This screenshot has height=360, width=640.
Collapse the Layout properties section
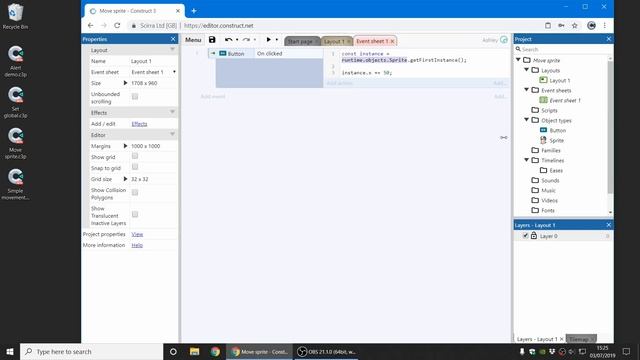pos(173,50)
